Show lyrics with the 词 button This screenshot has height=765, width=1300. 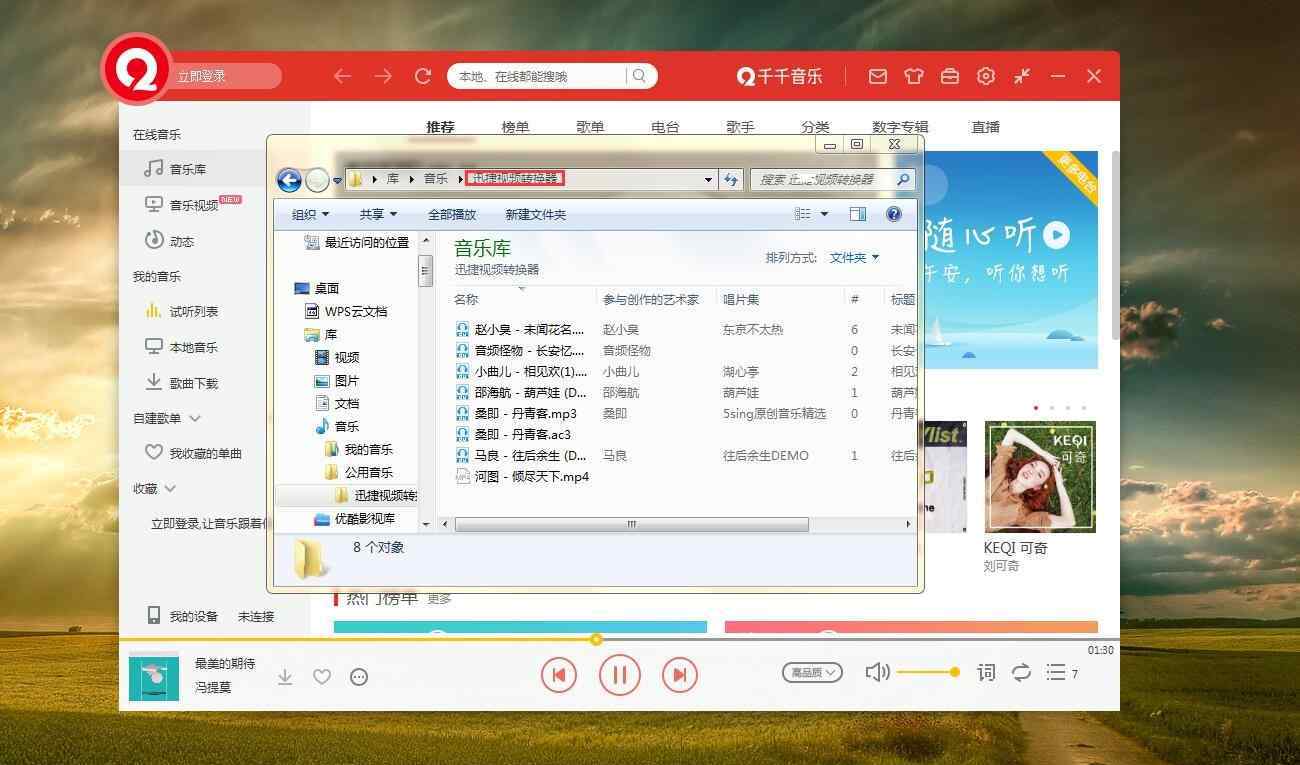coord(986,673)
